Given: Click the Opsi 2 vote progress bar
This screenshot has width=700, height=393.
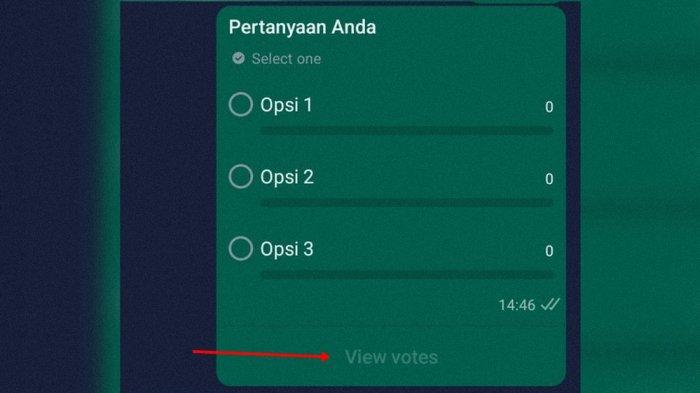Looking at the screenshot, I should pos(407,203).
